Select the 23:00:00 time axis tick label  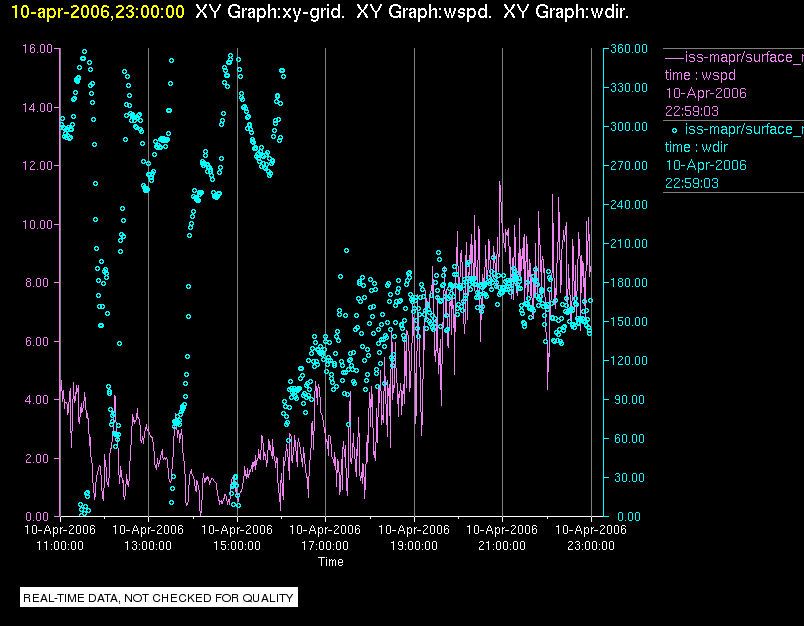click(x=590, y=546)
